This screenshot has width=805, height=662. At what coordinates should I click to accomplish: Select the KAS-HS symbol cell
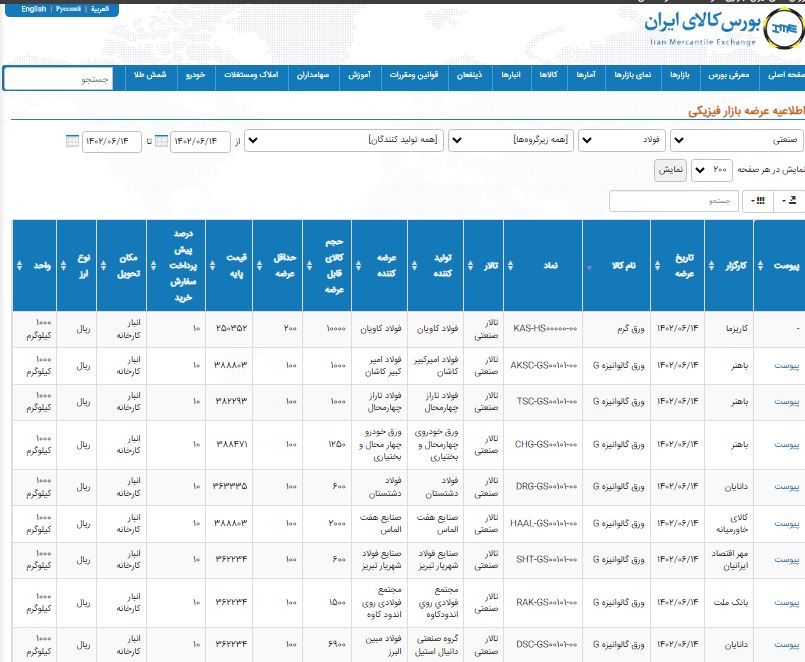click(x=544, y=329)
